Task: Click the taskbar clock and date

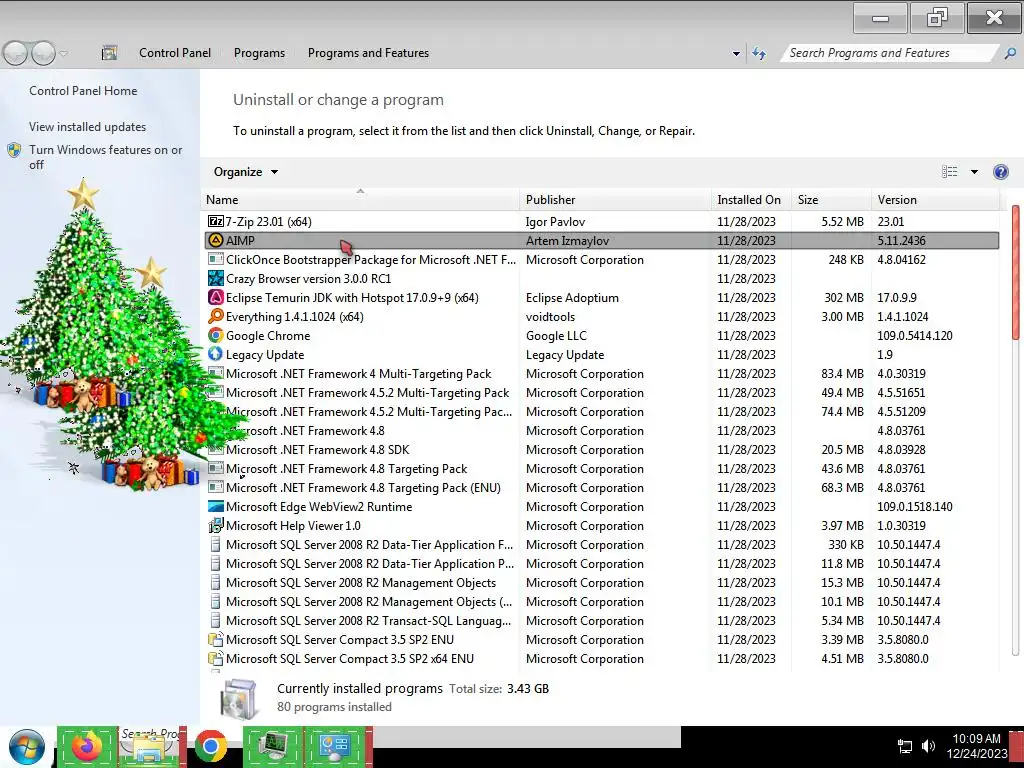Action: (x=976, y=746)
